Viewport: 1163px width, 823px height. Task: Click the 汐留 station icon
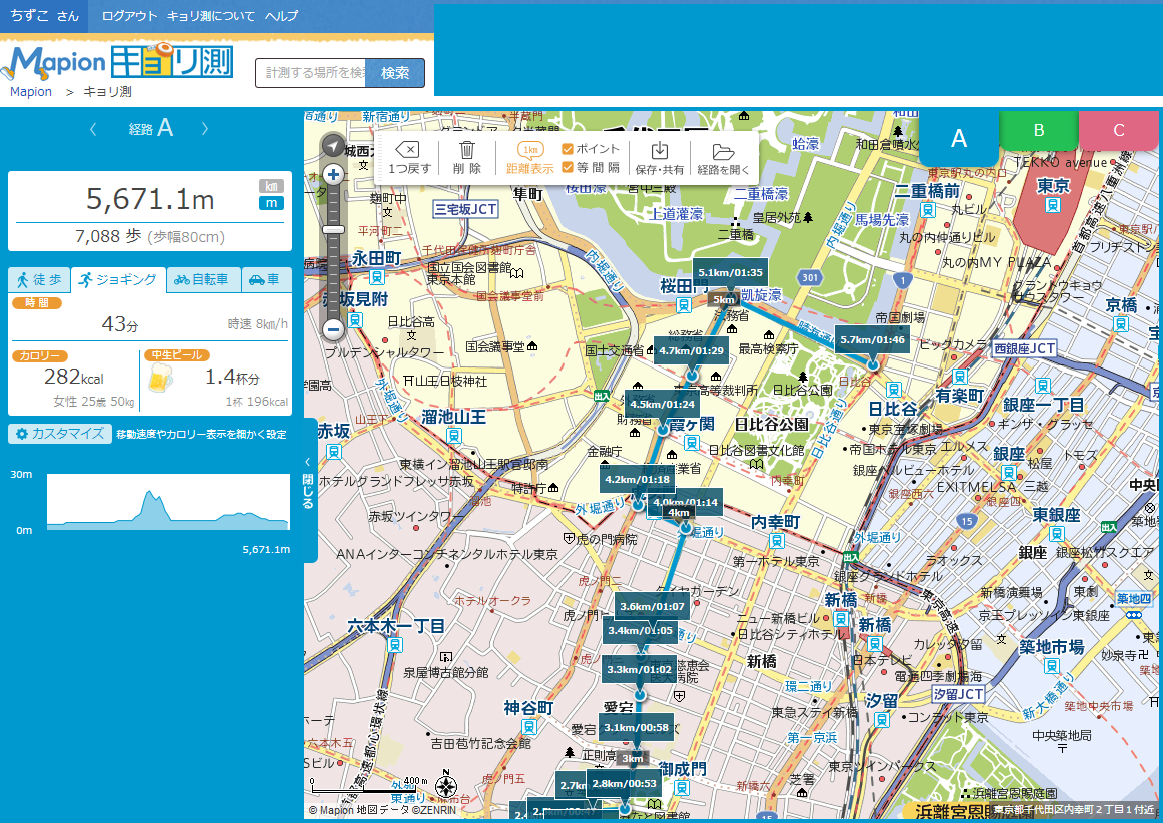(881, 719)
